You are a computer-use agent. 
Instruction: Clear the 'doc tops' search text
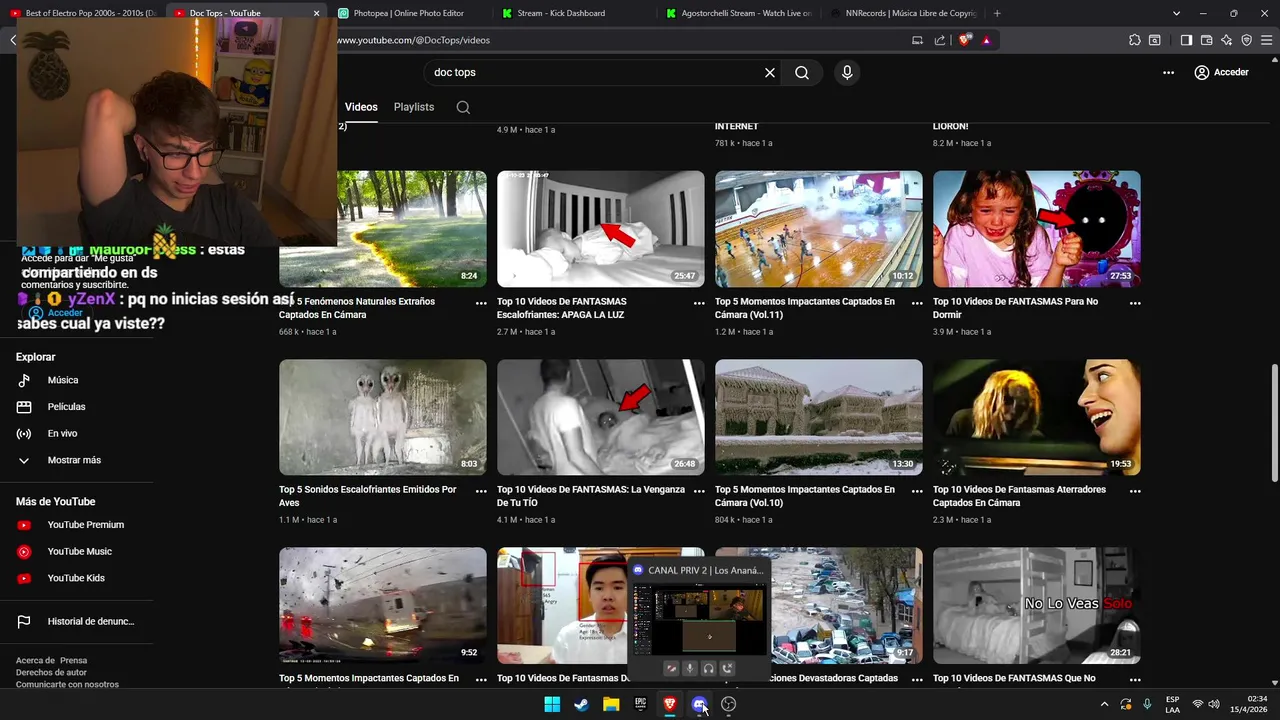pos(770,72)
